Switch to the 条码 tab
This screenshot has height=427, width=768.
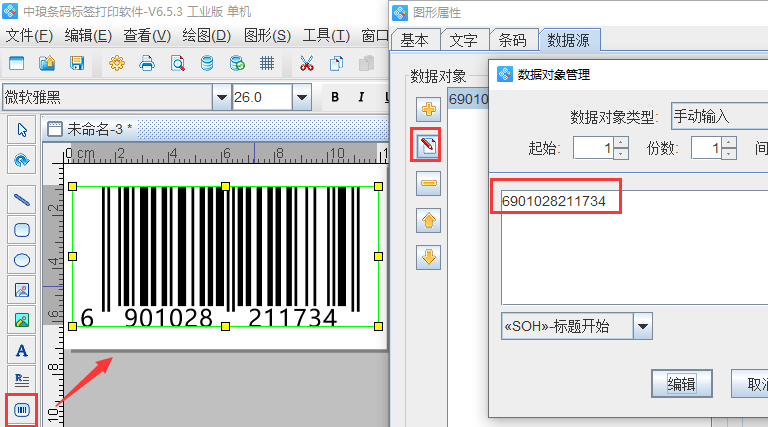(x=512, y=40)
